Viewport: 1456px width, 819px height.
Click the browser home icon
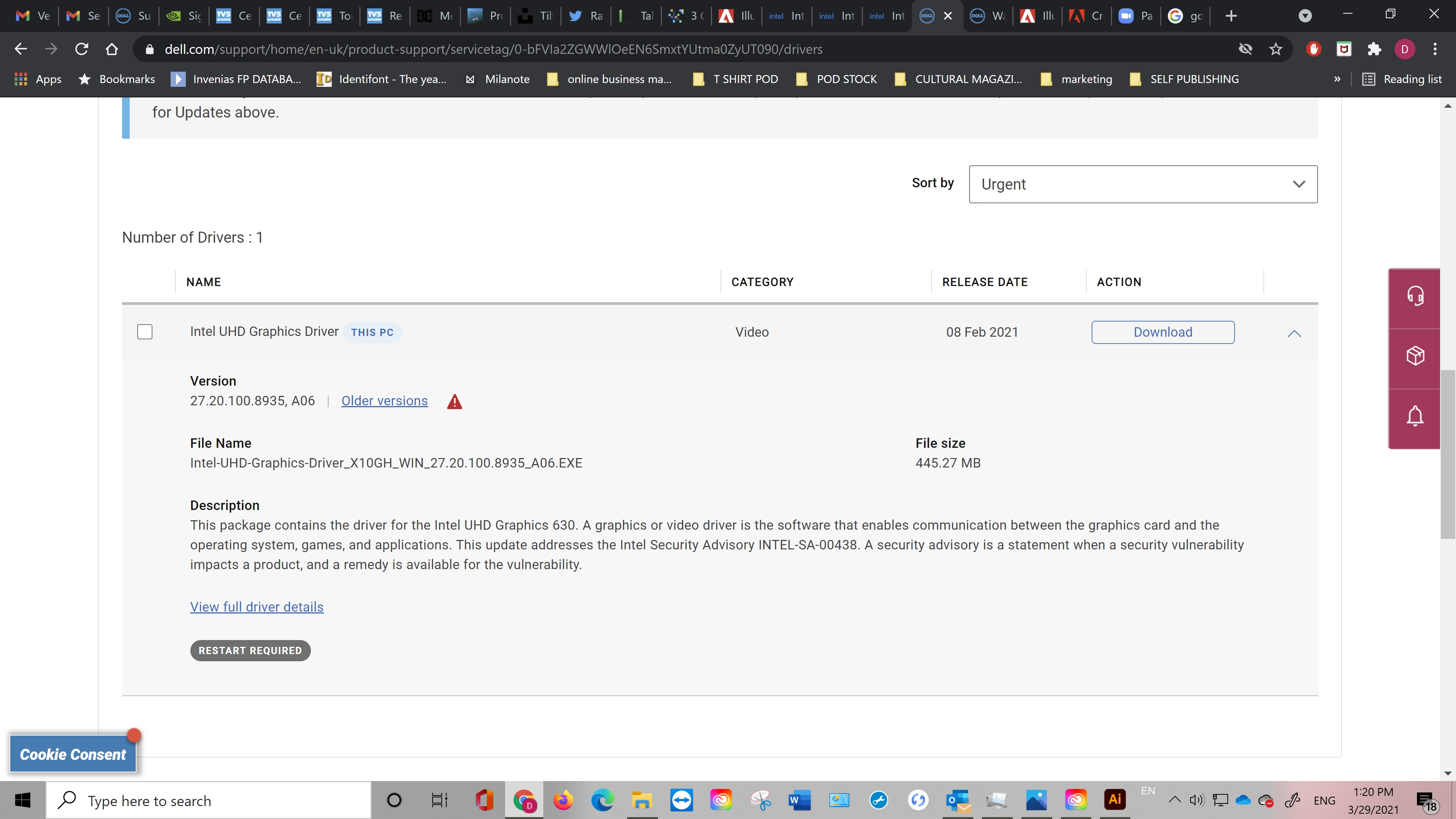pos(112,49)
